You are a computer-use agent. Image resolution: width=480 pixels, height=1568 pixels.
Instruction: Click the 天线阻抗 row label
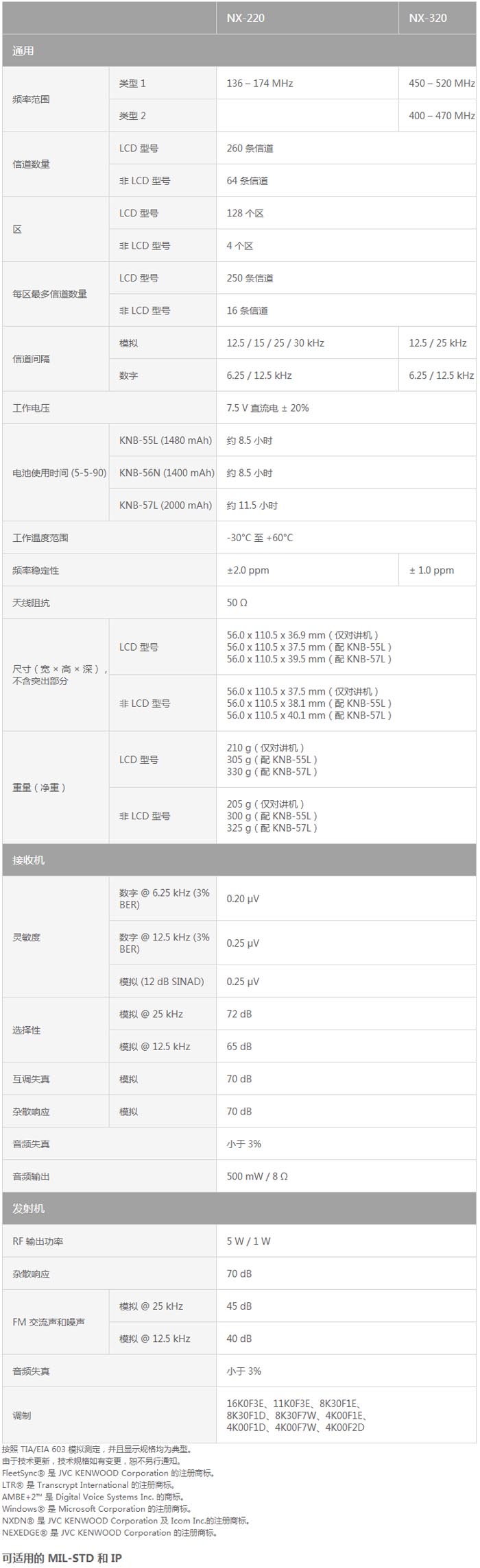pyautogui.click(x=32, y=603)
